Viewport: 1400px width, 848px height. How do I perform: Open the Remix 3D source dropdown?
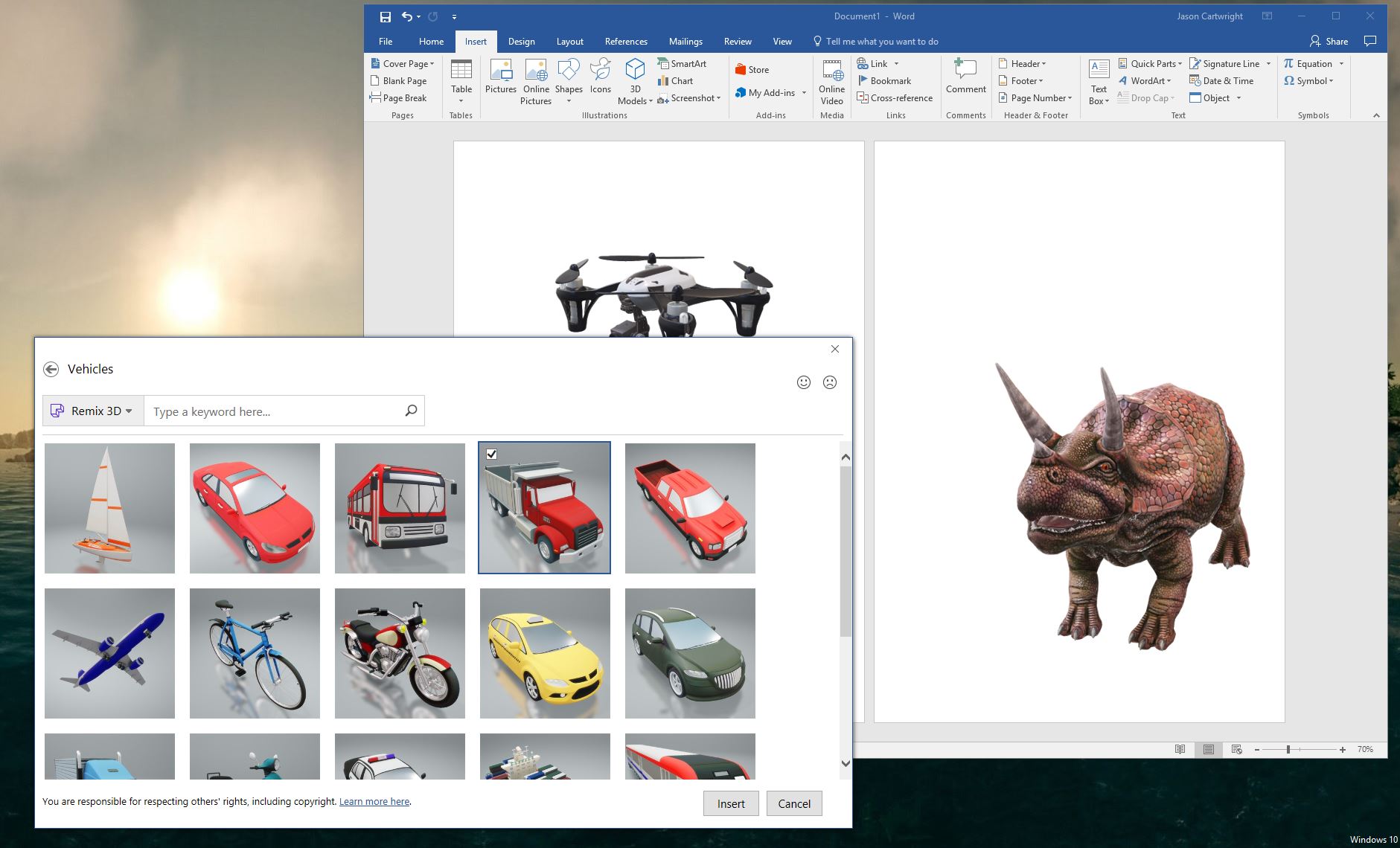92,411
